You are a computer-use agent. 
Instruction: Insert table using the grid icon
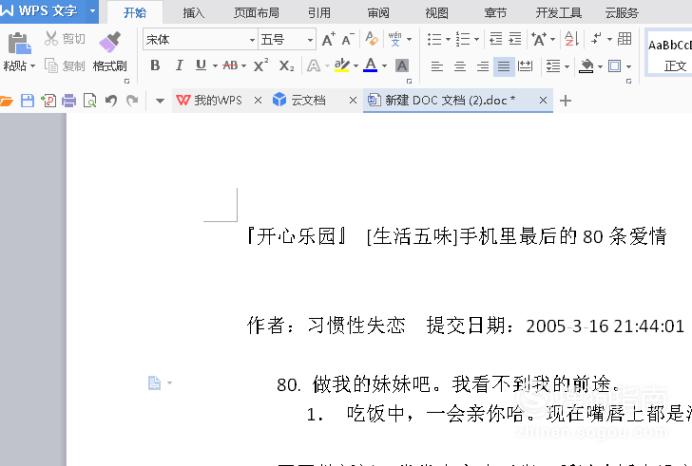[624, 39]
